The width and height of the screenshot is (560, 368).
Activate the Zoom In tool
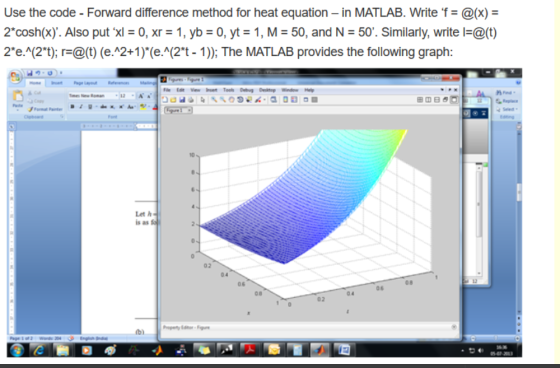(214, 100)
